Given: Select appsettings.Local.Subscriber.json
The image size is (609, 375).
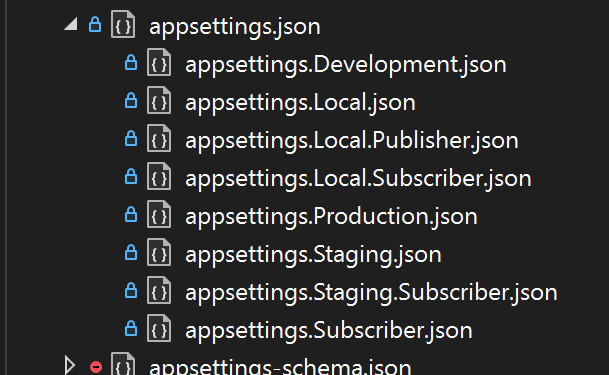Looking at the screenshot, I should click(x=358, y=178).
